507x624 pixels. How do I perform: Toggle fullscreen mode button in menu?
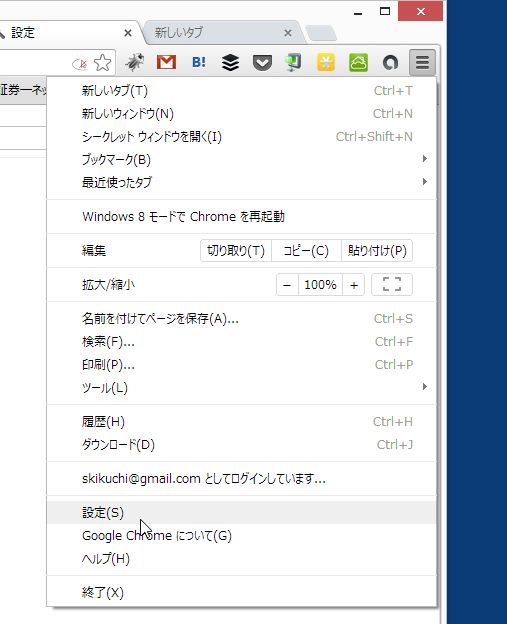392,285
